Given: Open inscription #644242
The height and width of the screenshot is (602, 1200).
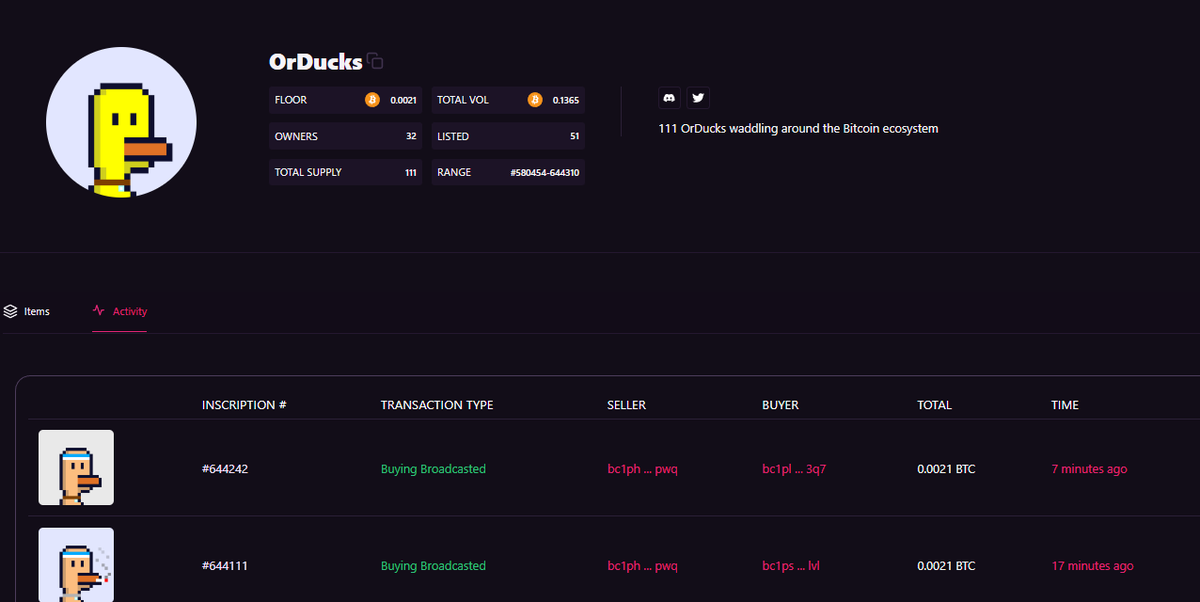Looking at the screenshot, I should coord(225,469).
